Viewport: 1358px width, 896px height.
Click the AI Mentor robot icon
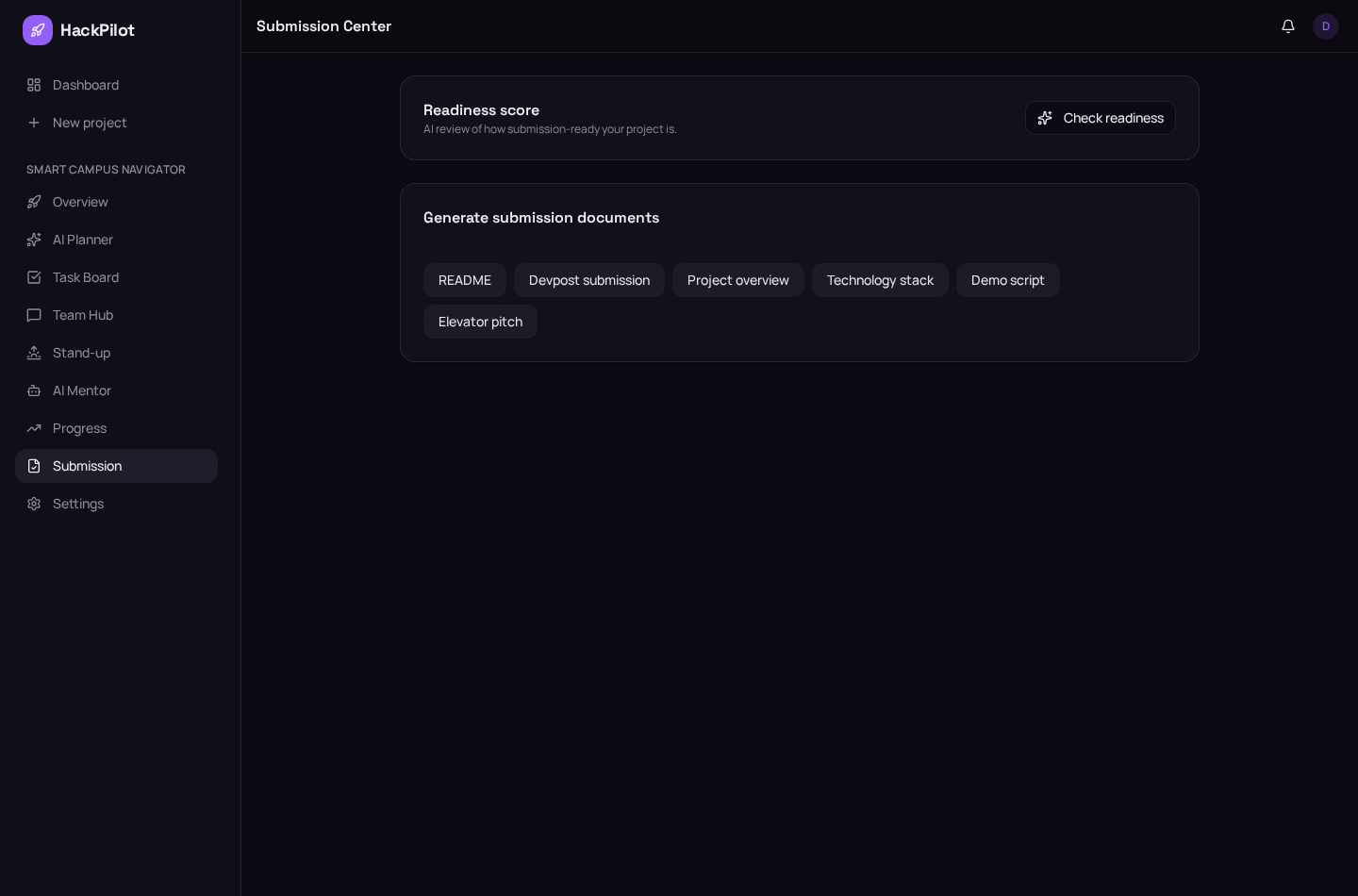pos(34,390)
